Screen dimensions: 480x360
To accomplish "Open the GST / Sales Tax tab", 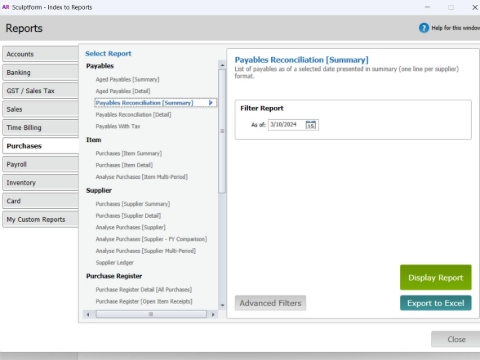I will (40, 91).
